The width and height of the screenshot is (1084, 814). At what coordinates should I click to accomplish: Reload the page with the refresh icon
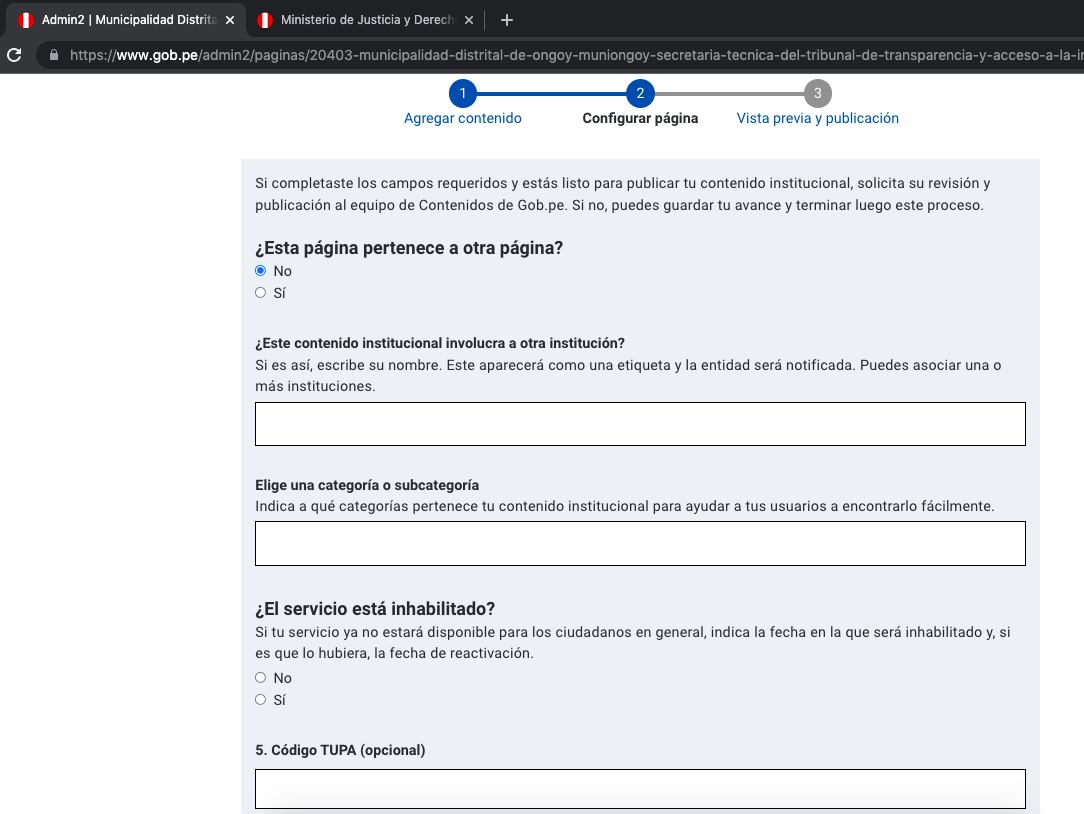pos(15,55)
